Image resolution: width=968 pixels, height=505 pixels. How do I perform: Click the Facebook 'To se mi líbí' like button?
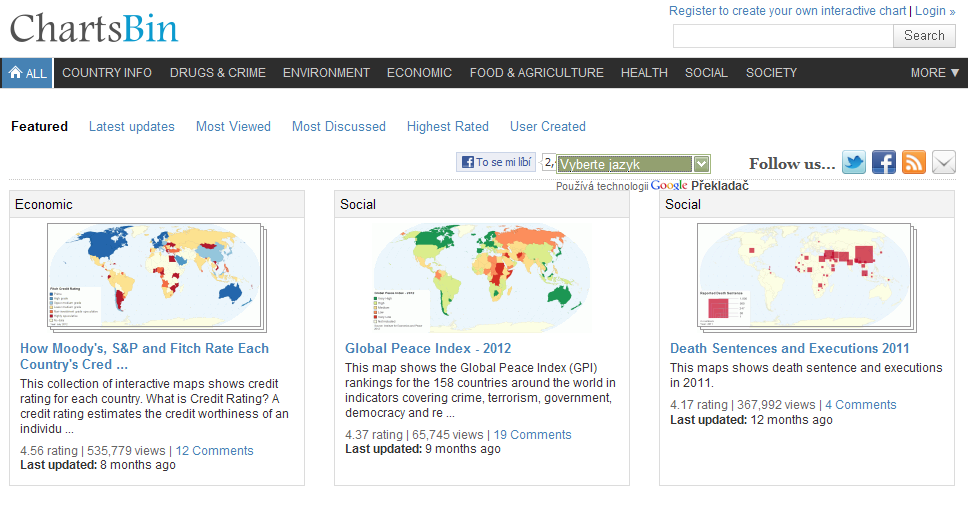point(496,162)
